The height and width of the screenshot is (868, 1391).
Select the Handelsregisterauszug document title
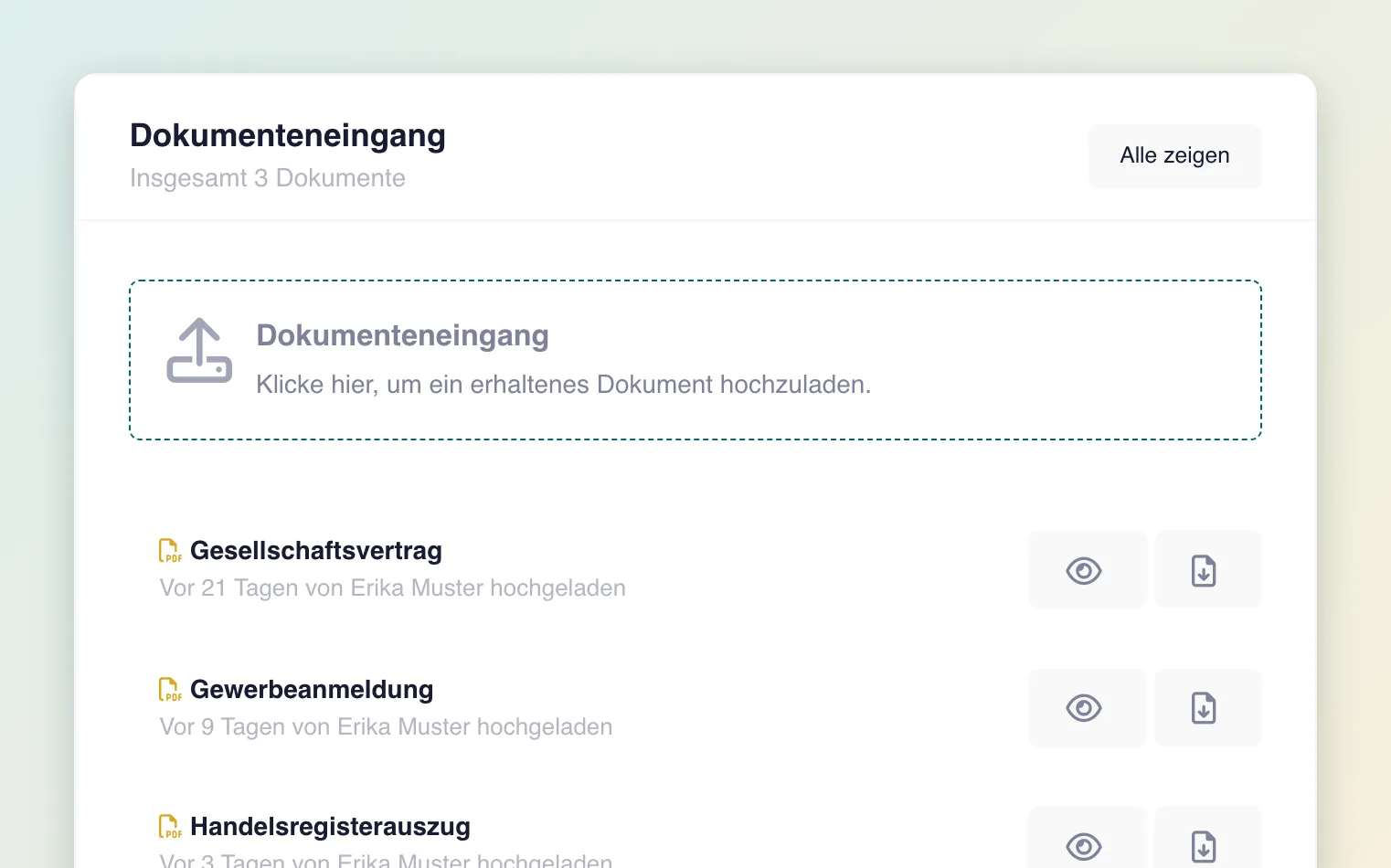tap(330, 827)
